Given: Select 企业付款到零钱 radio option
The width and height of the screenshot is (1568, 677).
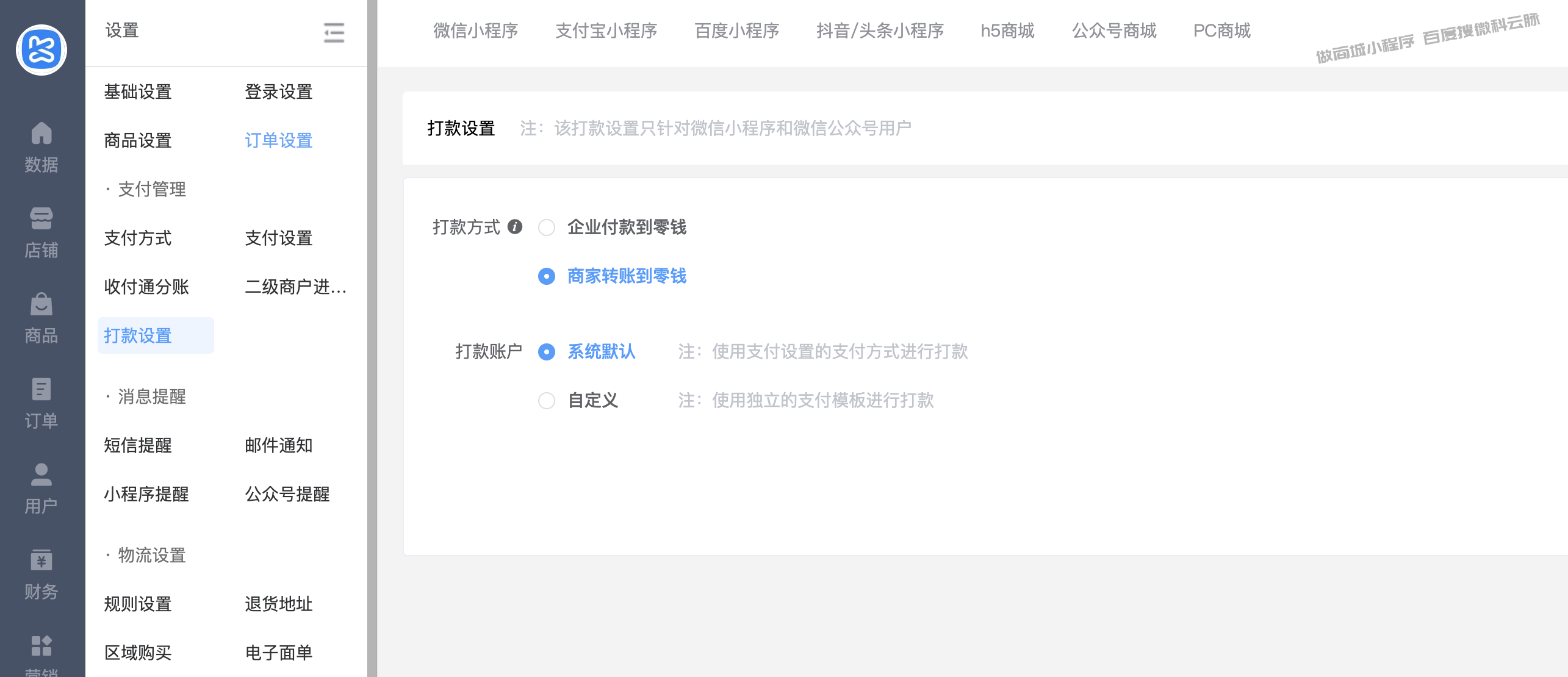Looking at the screenshot, I should (x=547, y=227).
